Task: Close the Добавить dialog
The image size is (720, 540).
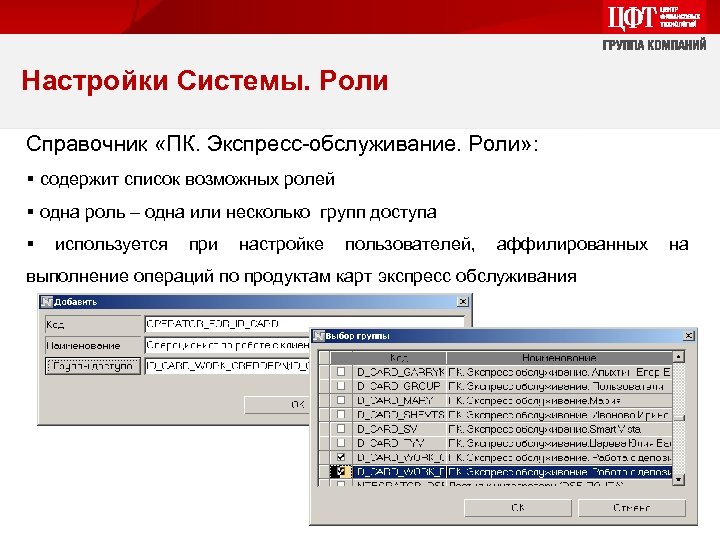Action: (463, 302)
